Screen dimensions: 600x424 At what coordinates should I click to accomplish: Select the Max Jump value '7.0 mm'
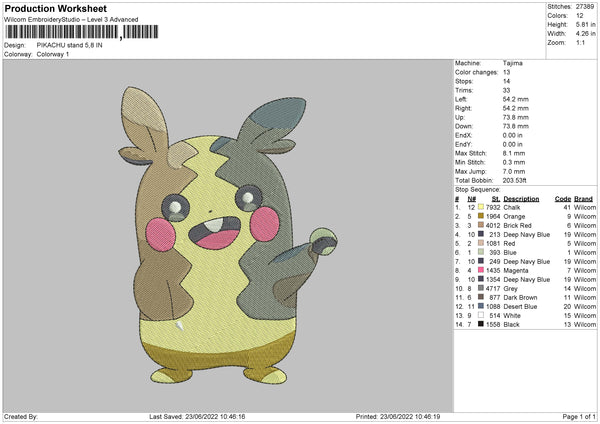[x=514, y=171]
